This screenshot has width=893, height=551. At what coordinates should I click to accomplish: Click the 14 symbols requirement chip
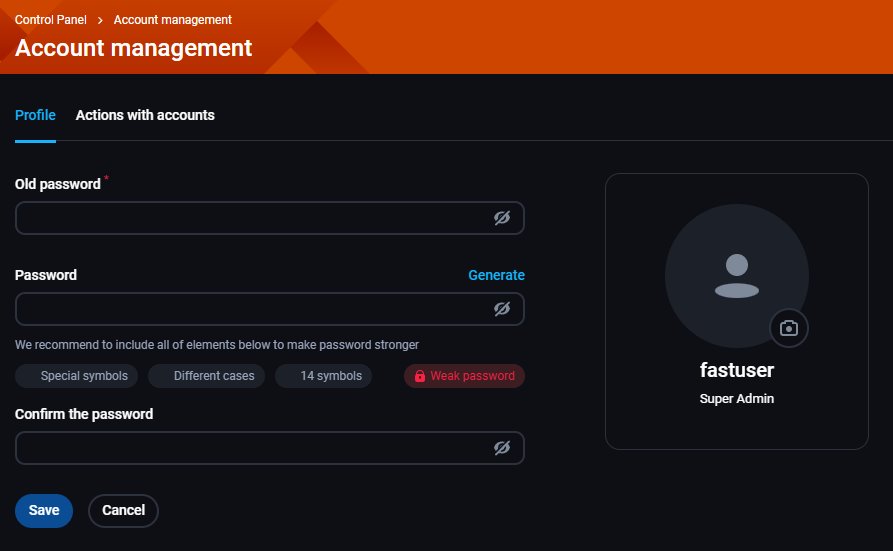(323, 376)
